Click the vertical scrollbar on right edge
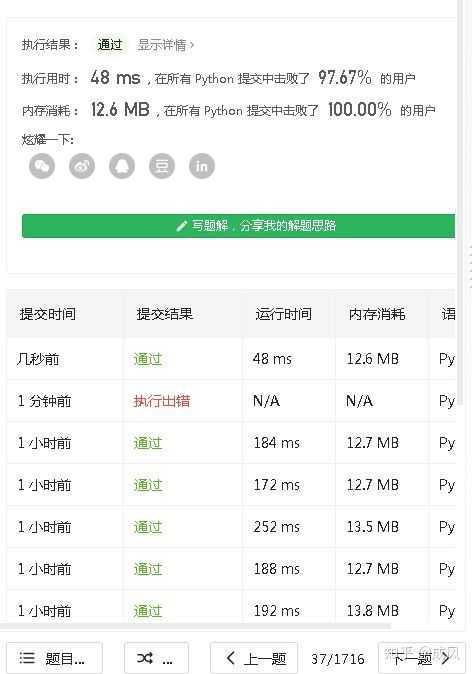Image resolution: width=472 pixels, height=674 pixels. pyautogui.click(x=460, y=202)
